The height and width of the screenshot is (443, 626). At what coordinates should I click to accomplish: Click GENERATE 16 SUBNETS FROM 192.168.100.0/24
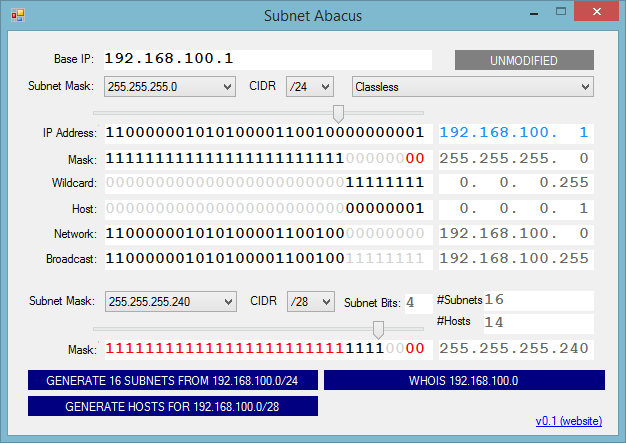[172, 380]
